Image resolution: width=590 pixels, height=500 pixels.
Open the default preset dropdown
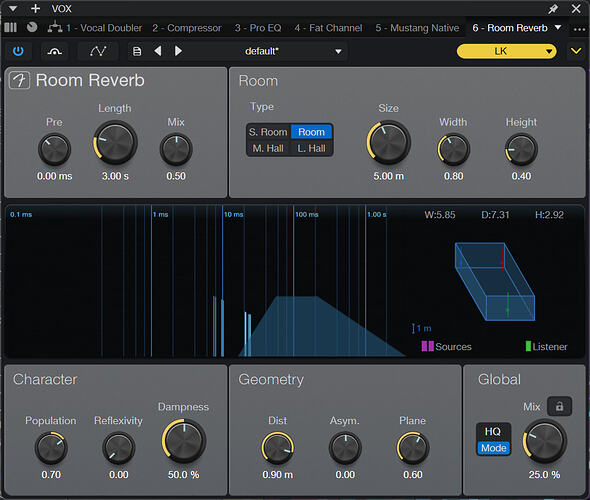pyautogui.click(x=293, y=51)
